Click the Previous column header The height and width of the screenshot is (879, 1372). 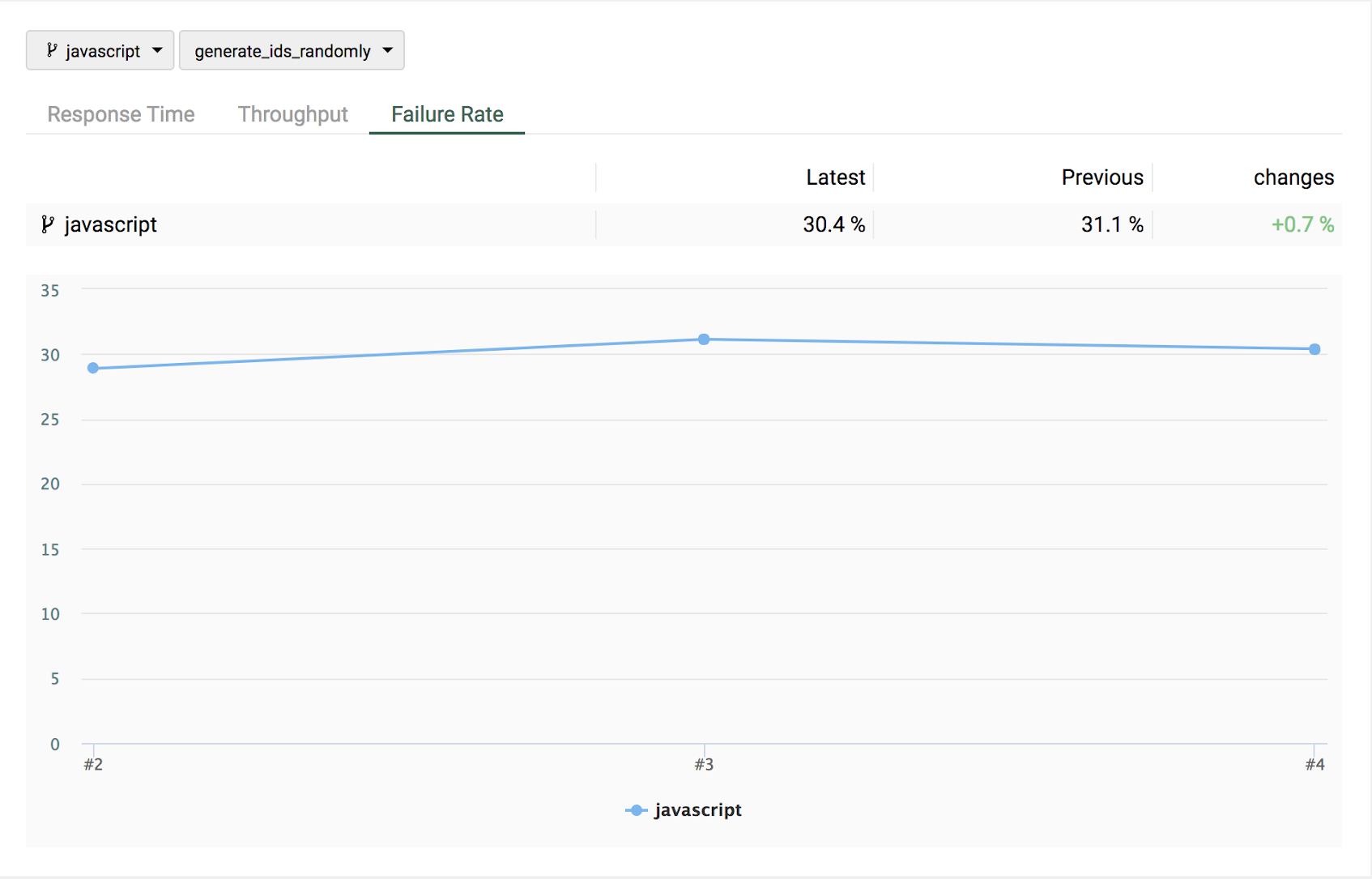(1102, 177)
